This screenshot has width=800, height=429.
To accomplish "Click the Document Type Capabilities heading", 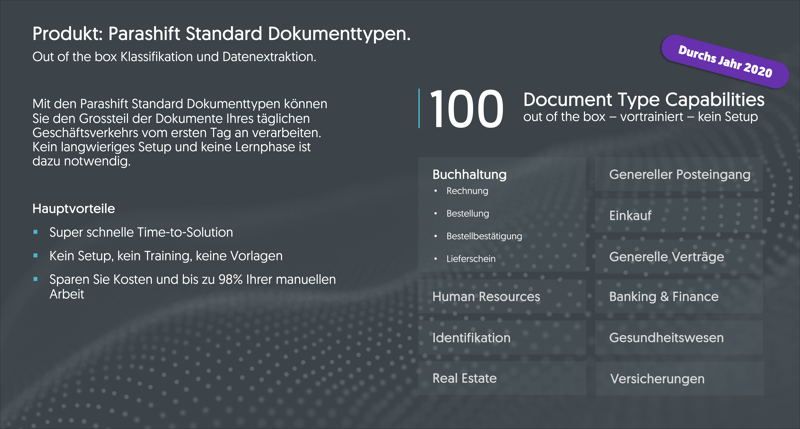I will tap(644, 99).
